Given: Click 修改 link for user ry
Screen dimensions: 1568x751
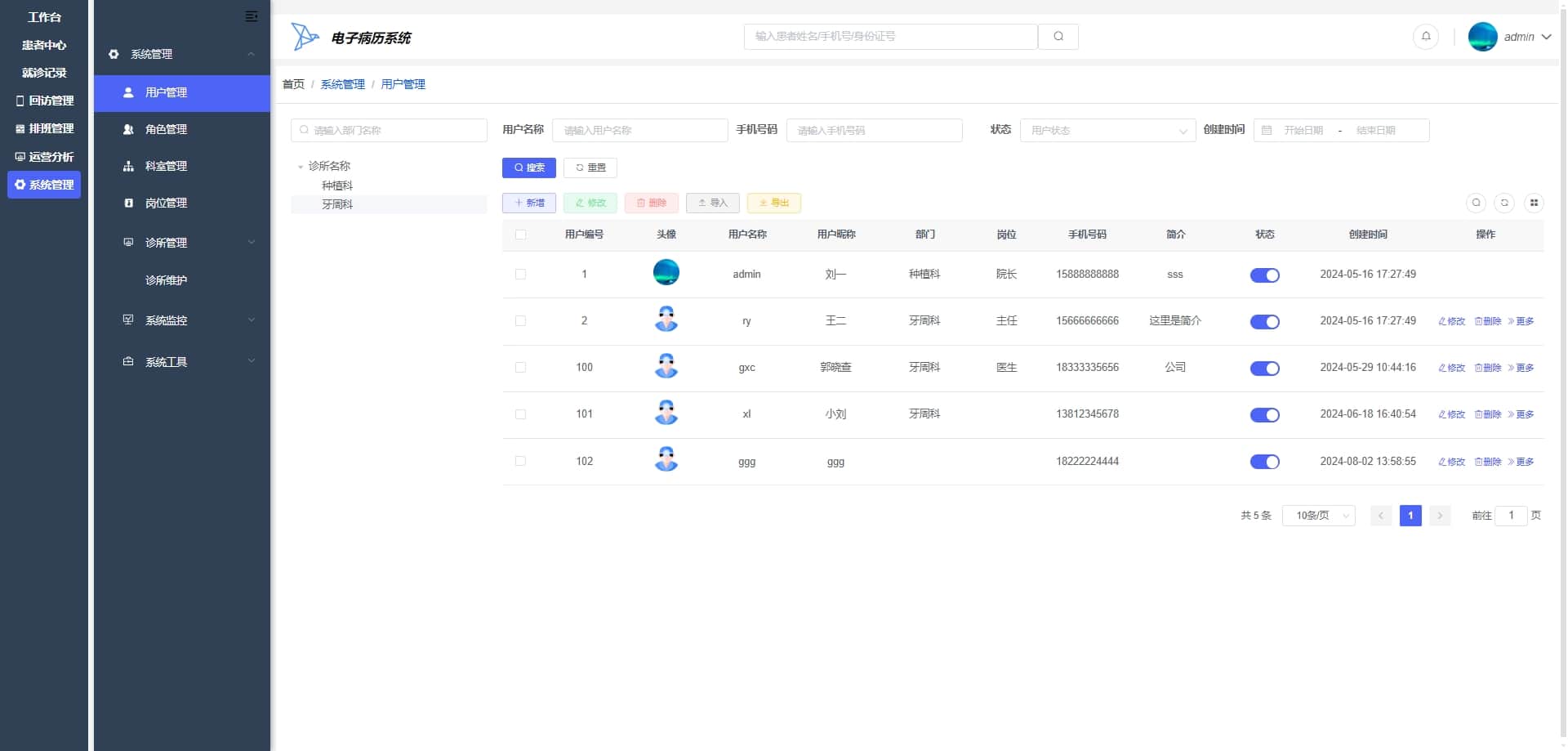Looking at the screenshot, I should 1451,321.
